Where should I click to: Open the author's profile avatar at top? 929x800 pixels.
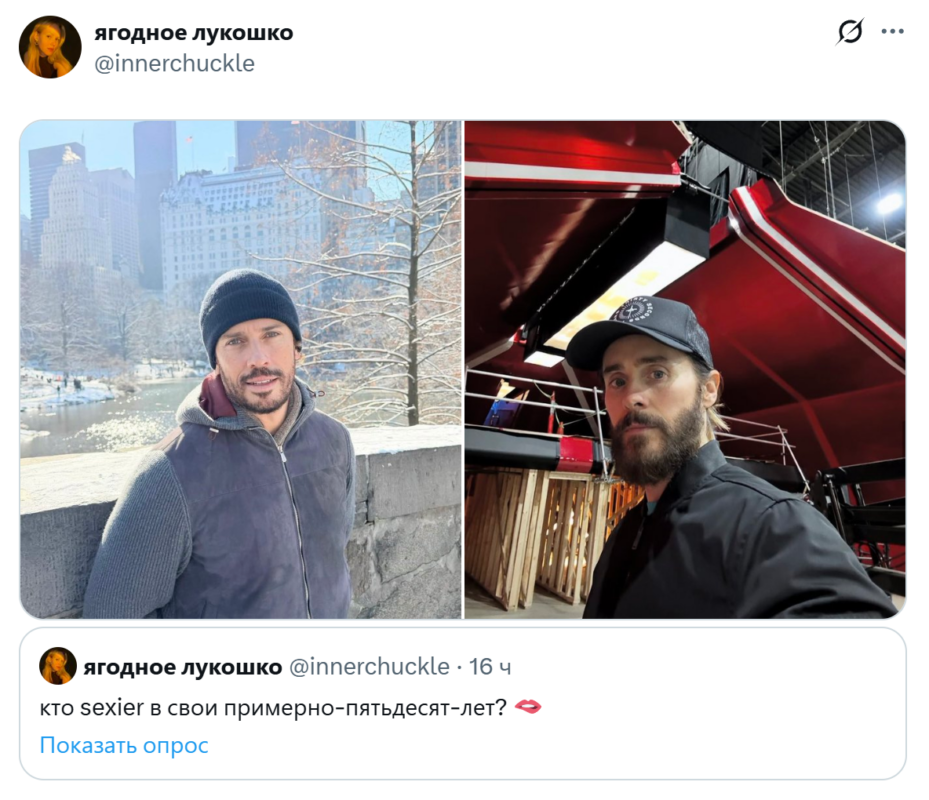coord(50,47)
